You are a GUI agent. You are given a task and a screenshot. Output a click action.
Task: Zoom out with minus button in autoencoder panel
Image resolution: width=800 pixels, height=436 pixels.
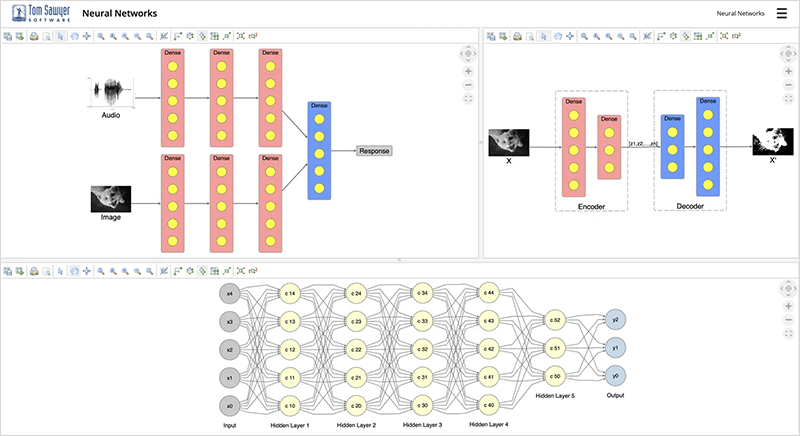point(788,85)
